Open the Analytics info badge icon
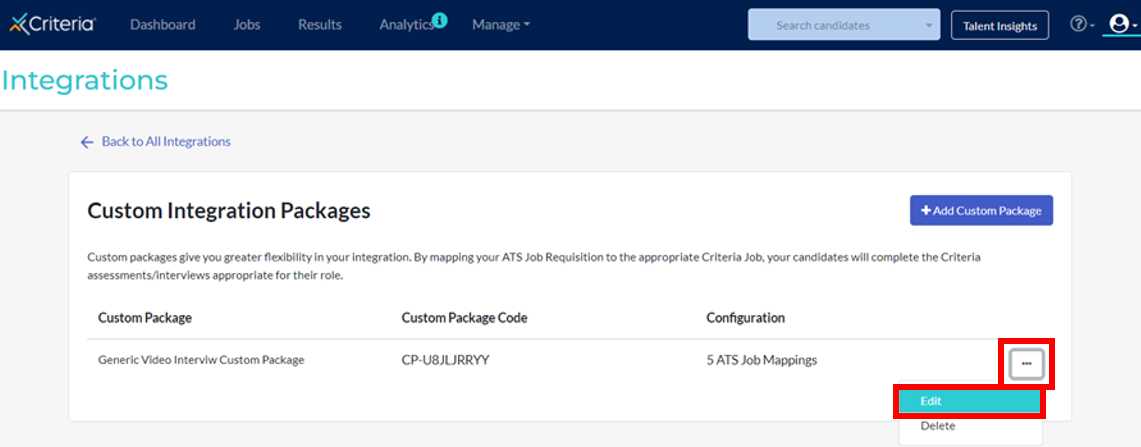The height and width of the screenshot is (447, 1141). (x=440, y=19)
